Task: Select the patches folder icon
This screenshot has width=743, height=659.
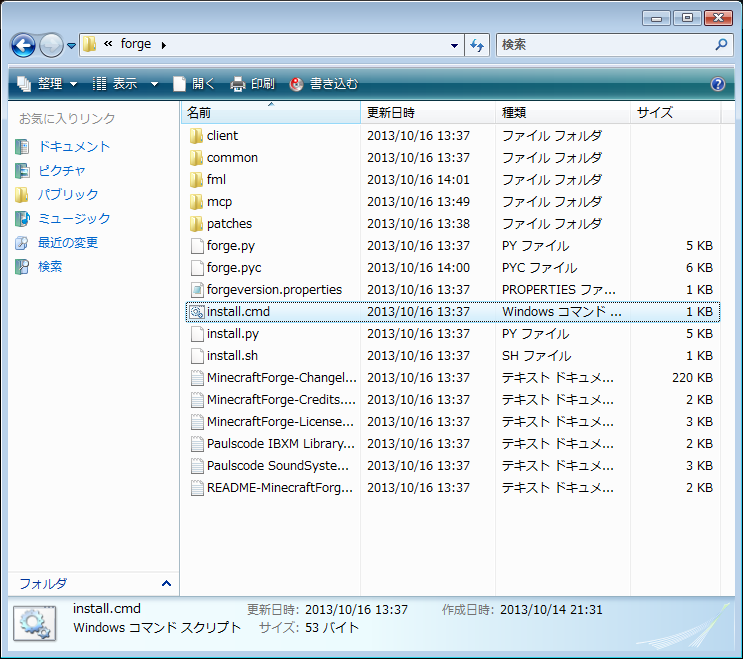Action: (x=196, y=224)
